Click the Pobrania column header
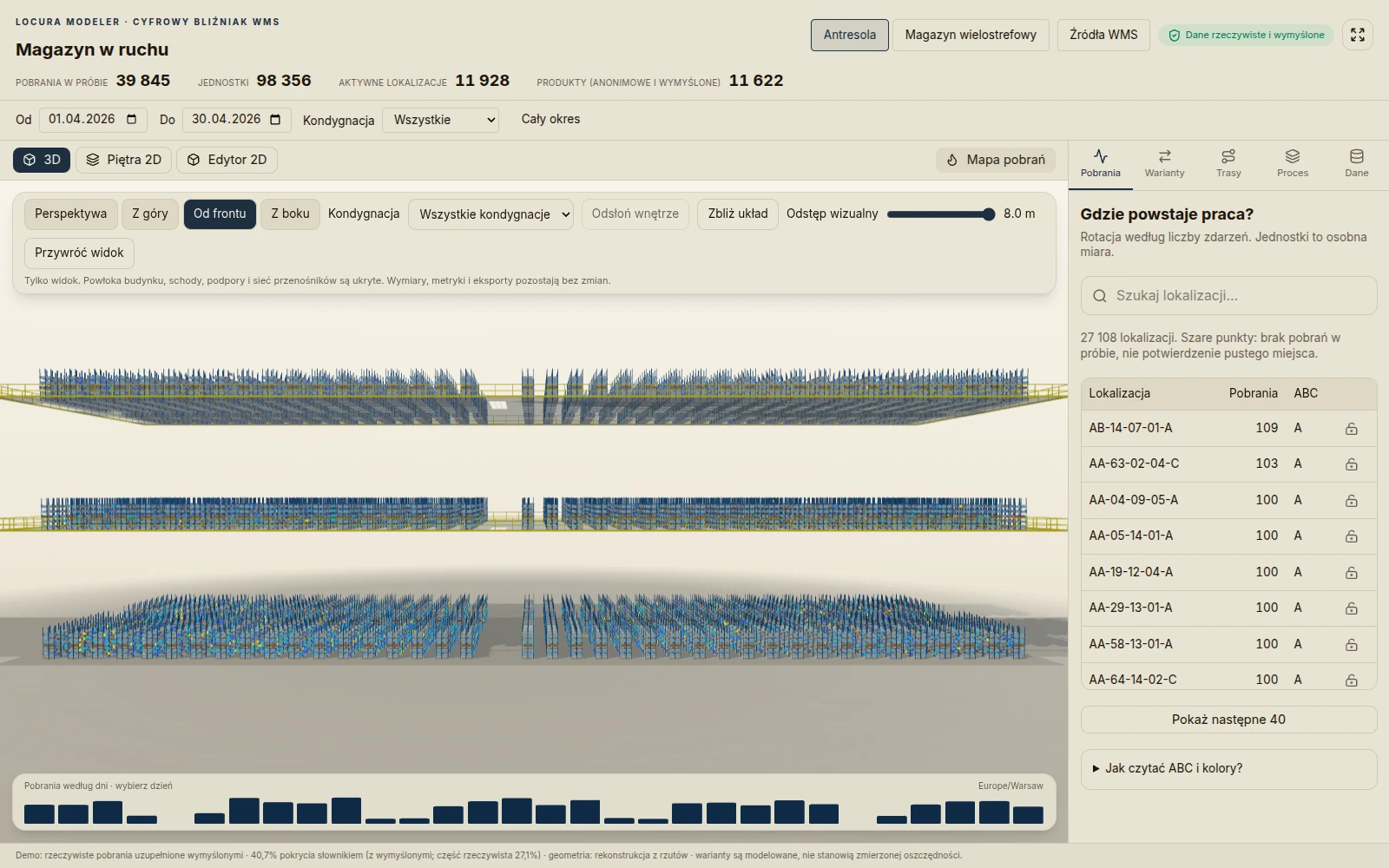This screenshot has height=868, width=1389. (1253, 393)
